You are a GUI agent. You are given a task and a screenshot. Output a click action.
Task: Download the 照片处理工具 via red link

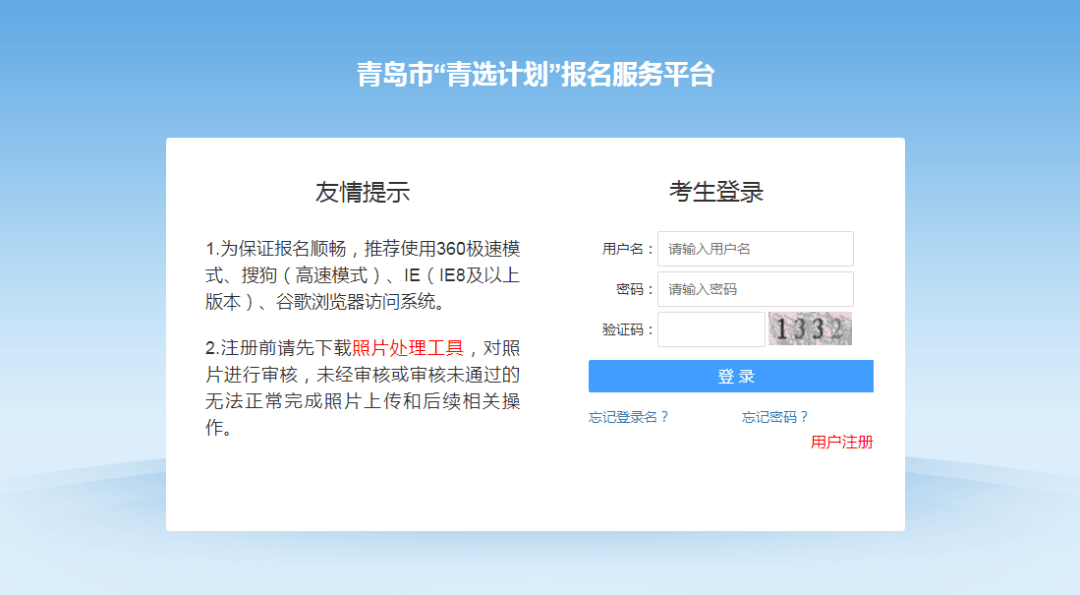pyautogui.click(x=408, y=348)
